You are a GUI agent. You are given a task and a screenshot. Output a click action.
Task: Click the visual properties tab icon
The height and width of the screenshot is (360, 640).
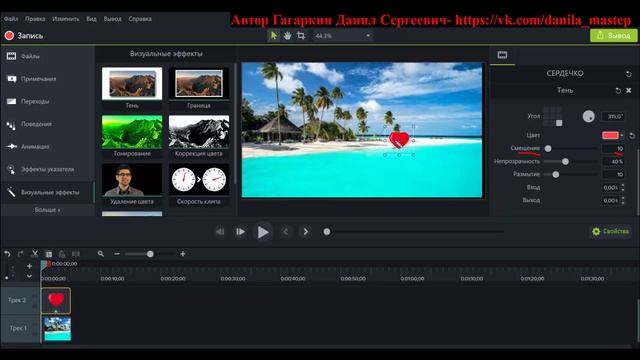pyautogui.click(x=502, y=55)
